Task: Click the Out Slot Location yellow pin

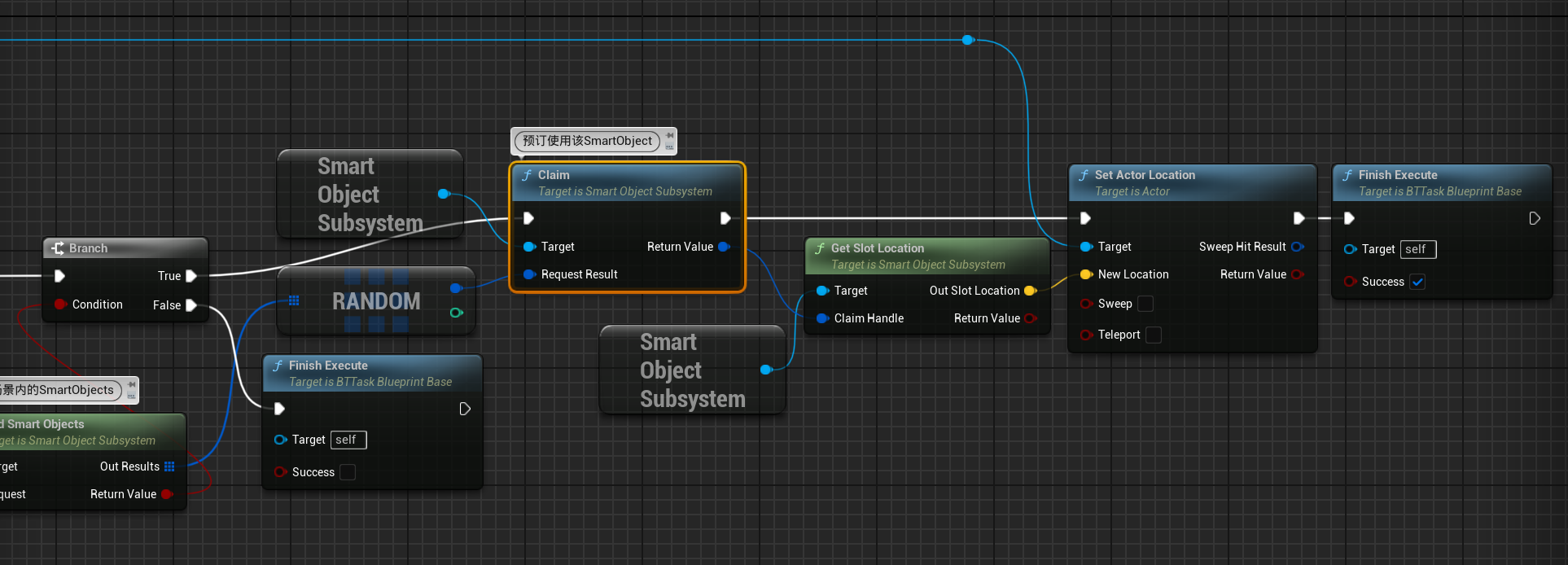Action: pos(1030,291)
